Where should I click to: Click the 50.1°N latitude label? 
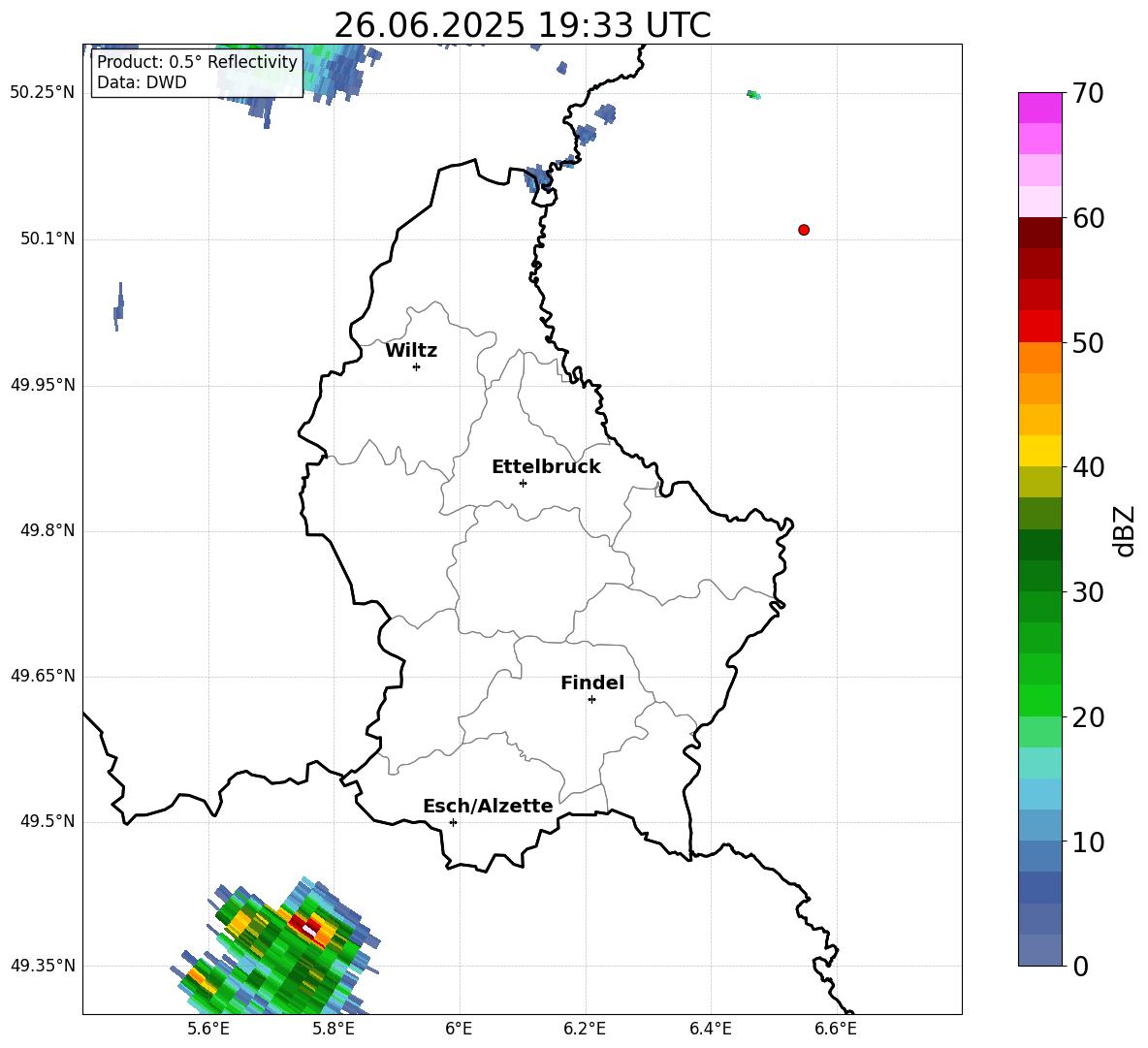pos(48,238)
